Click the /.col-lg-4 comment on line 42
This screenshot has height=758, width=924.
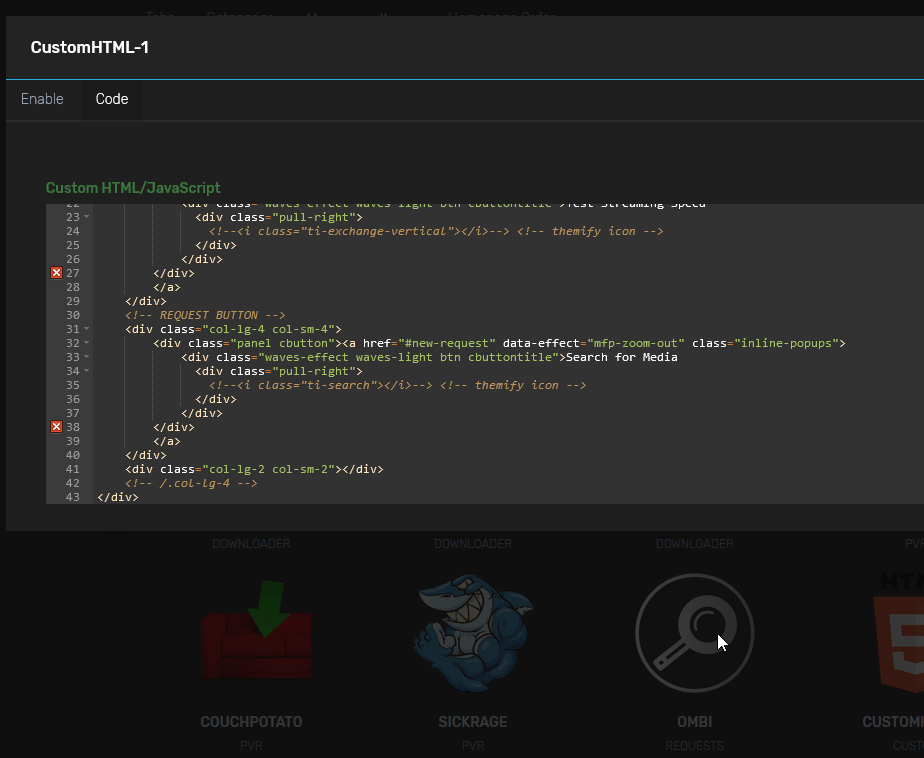click(191, 483)
